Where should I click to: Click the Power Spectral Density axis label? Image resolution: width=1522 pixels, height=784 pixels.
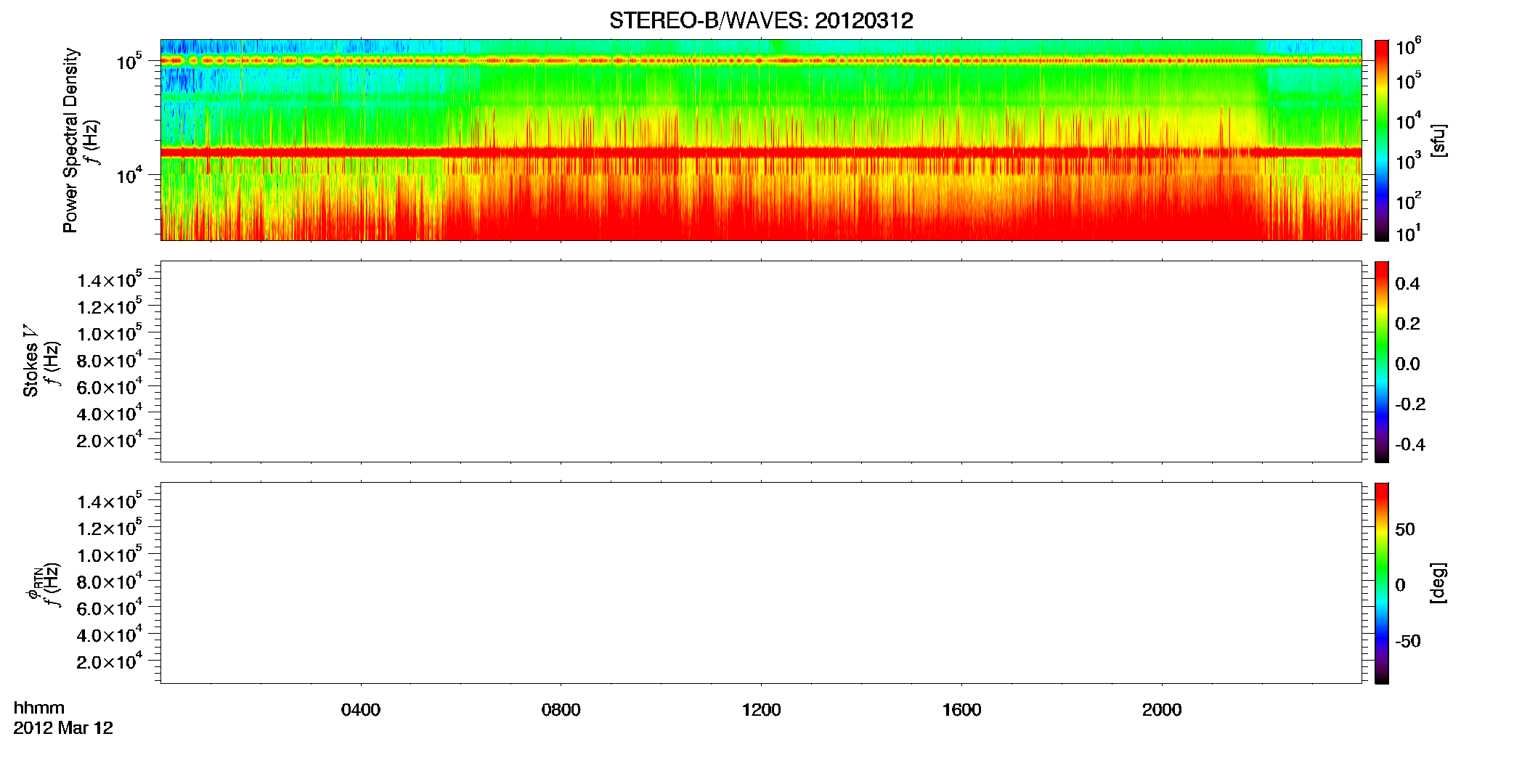pos(70,140)
